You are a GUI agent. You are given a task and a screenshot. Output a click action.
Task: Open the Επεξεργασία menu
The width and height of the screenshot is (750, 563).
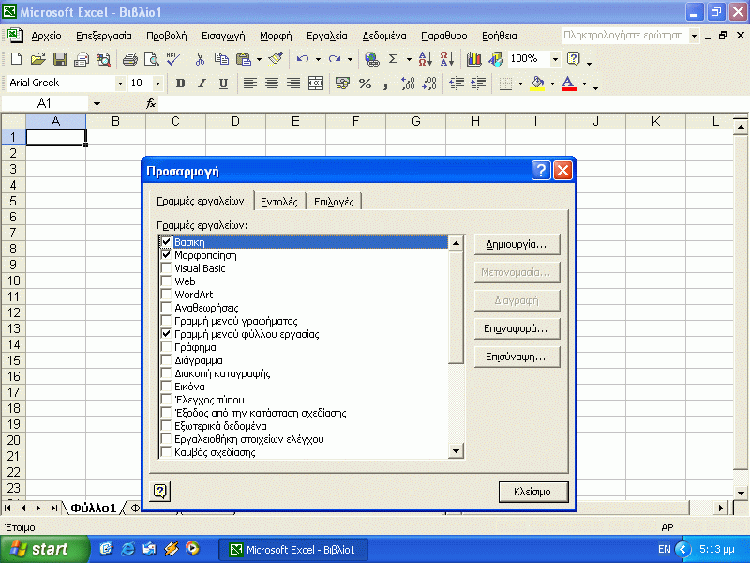104,36
